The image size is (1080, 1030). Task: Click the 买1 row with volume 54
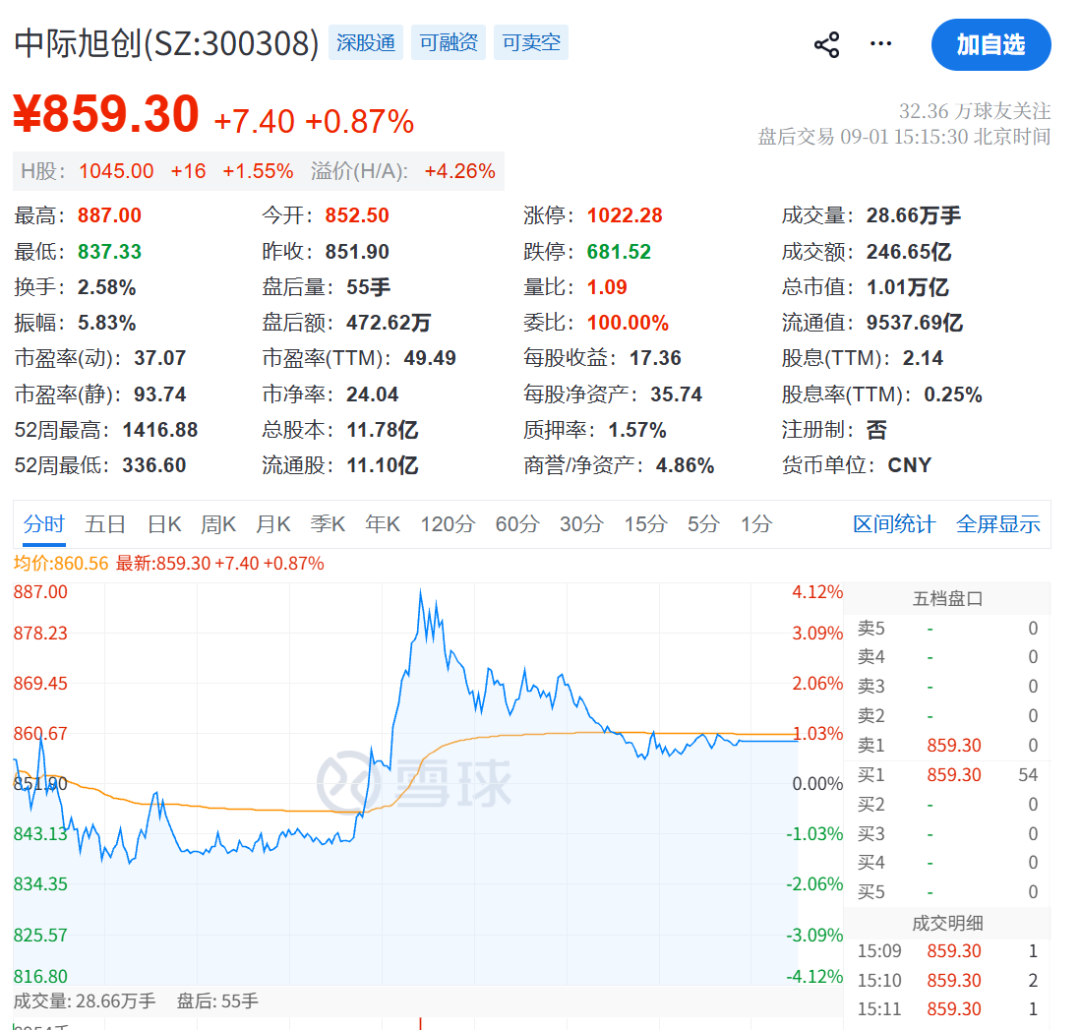click(947, 774)
